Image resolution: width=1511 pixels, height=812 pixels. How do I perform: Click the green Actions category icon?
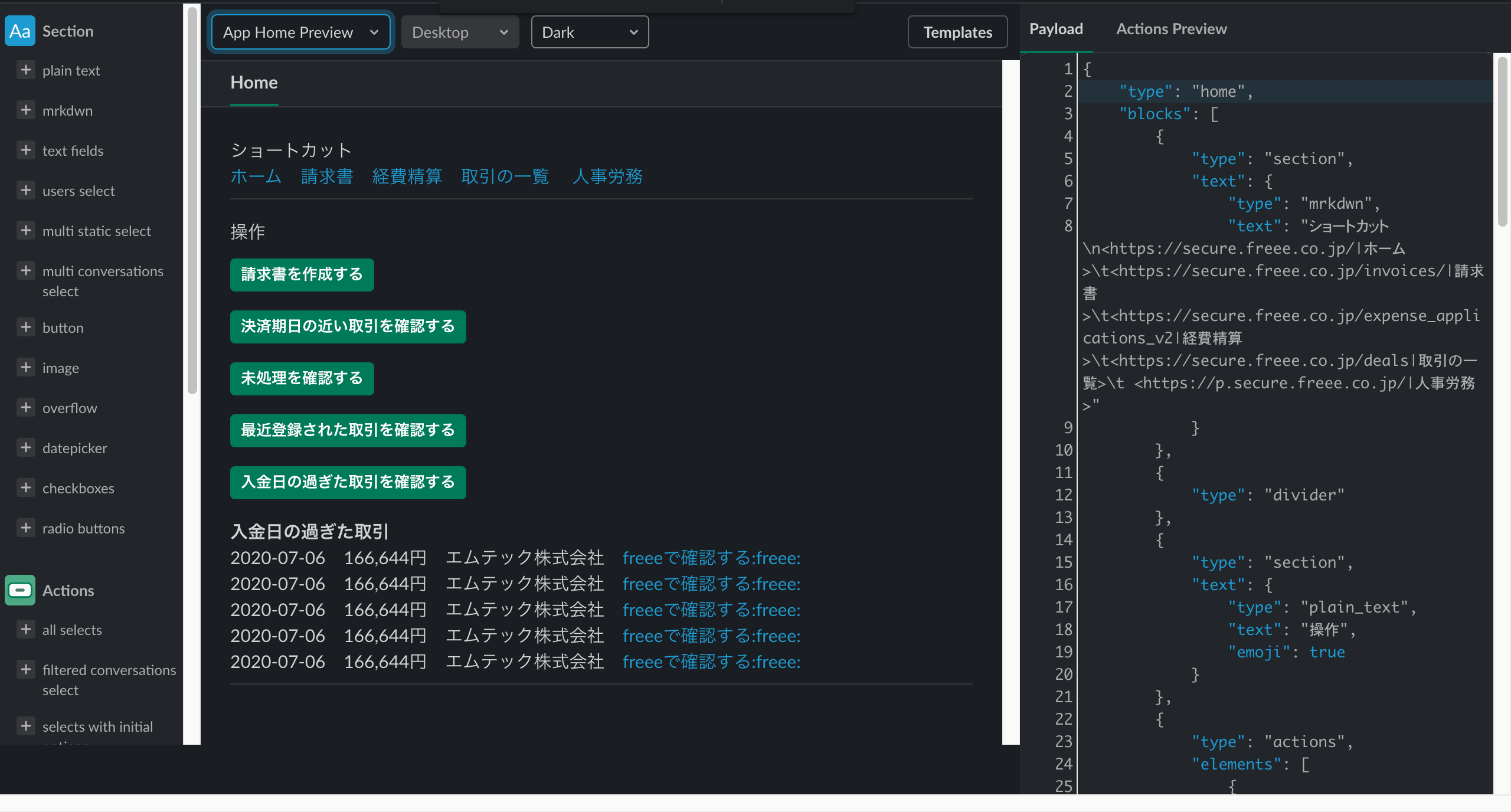(x=20, y=590)
